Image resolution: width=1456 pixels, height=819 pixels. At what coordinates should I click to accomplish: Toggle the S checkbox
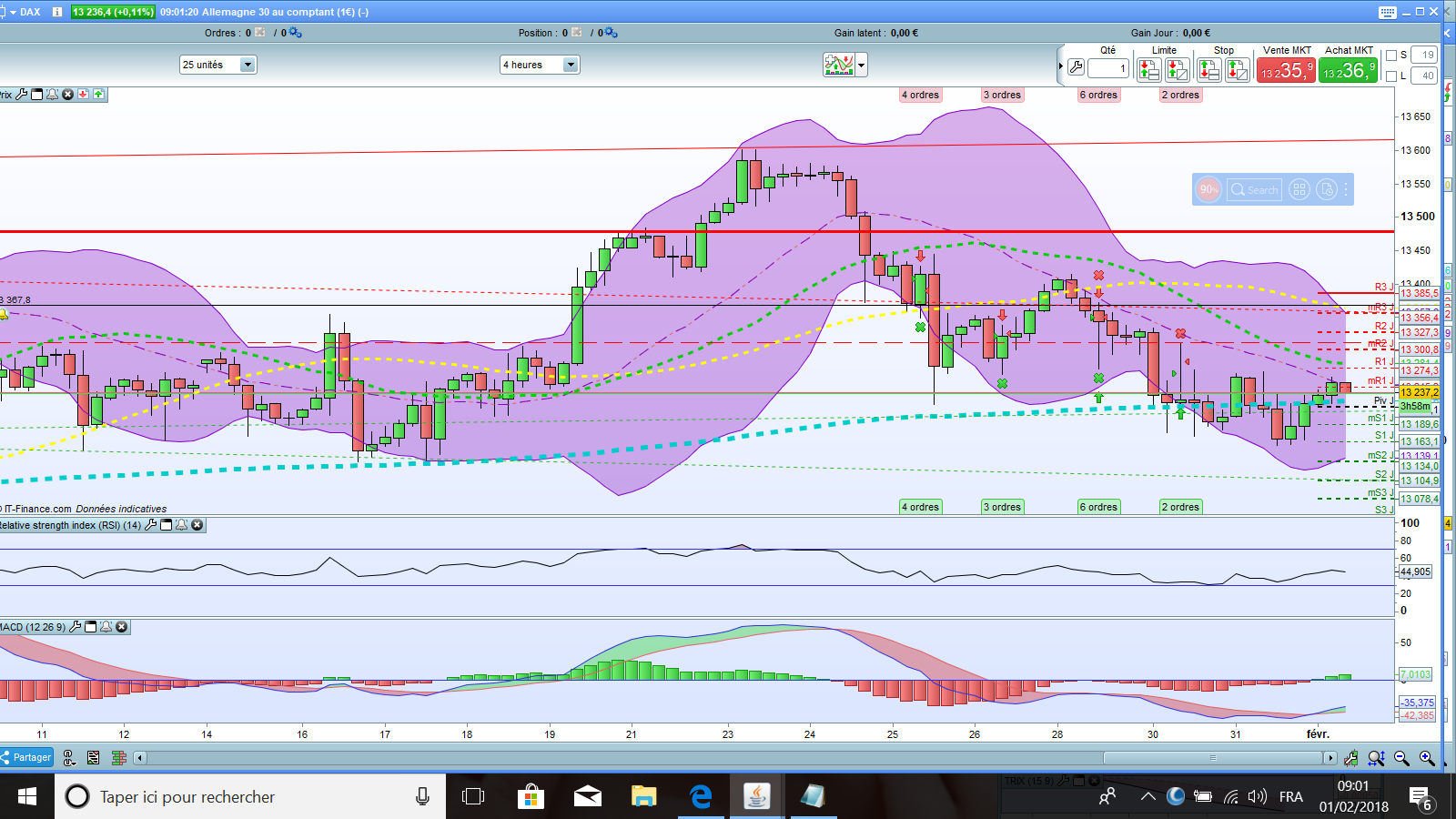click(1390, 56)
